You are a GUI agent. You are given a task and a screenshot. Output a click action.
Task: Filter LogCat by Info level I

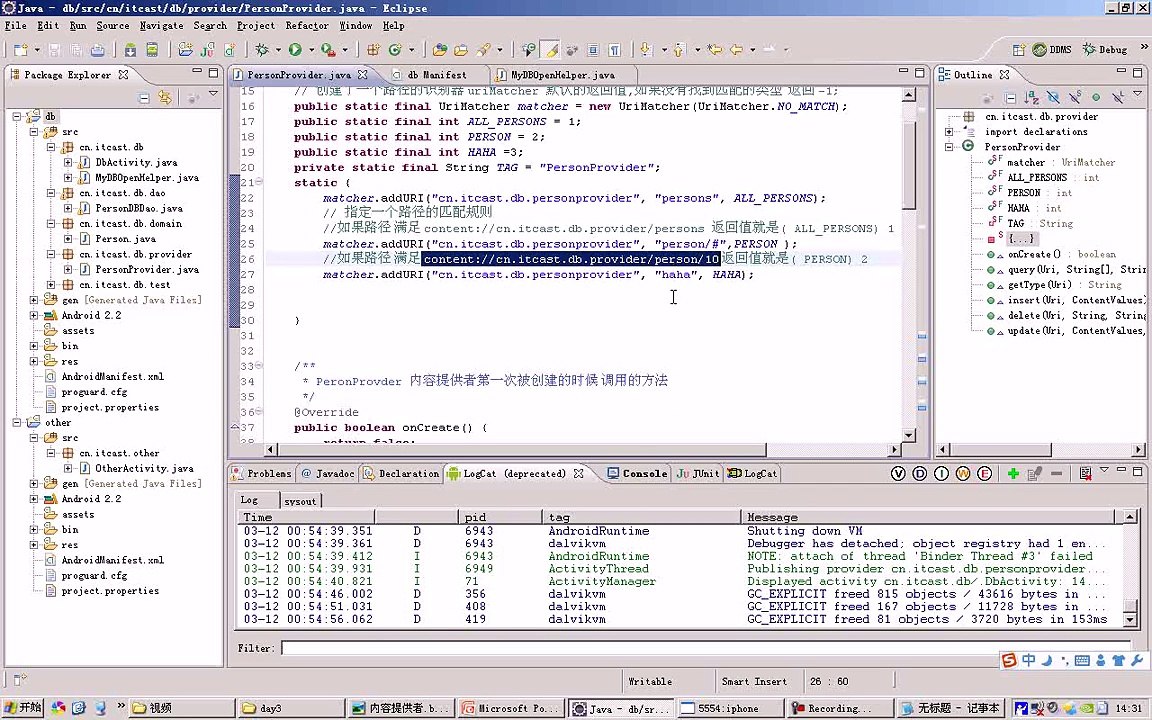[941, 474]
